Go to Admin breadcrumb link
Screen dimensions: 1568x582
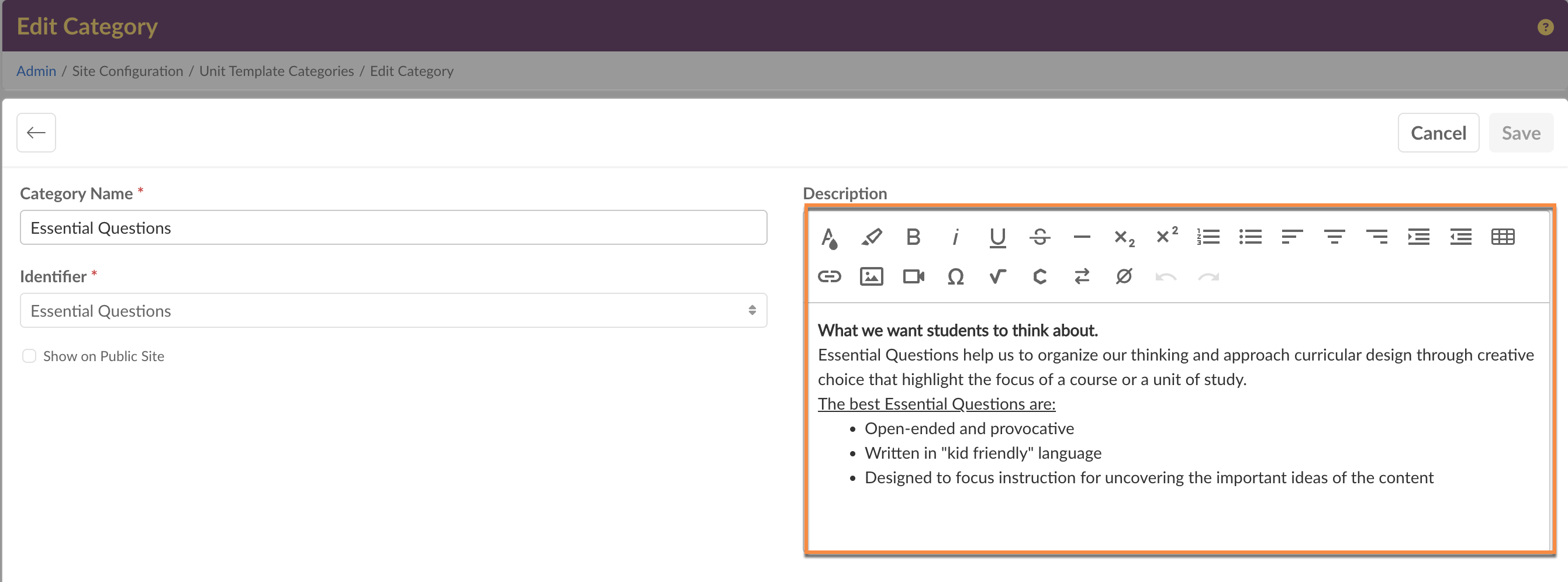[36, 71]
